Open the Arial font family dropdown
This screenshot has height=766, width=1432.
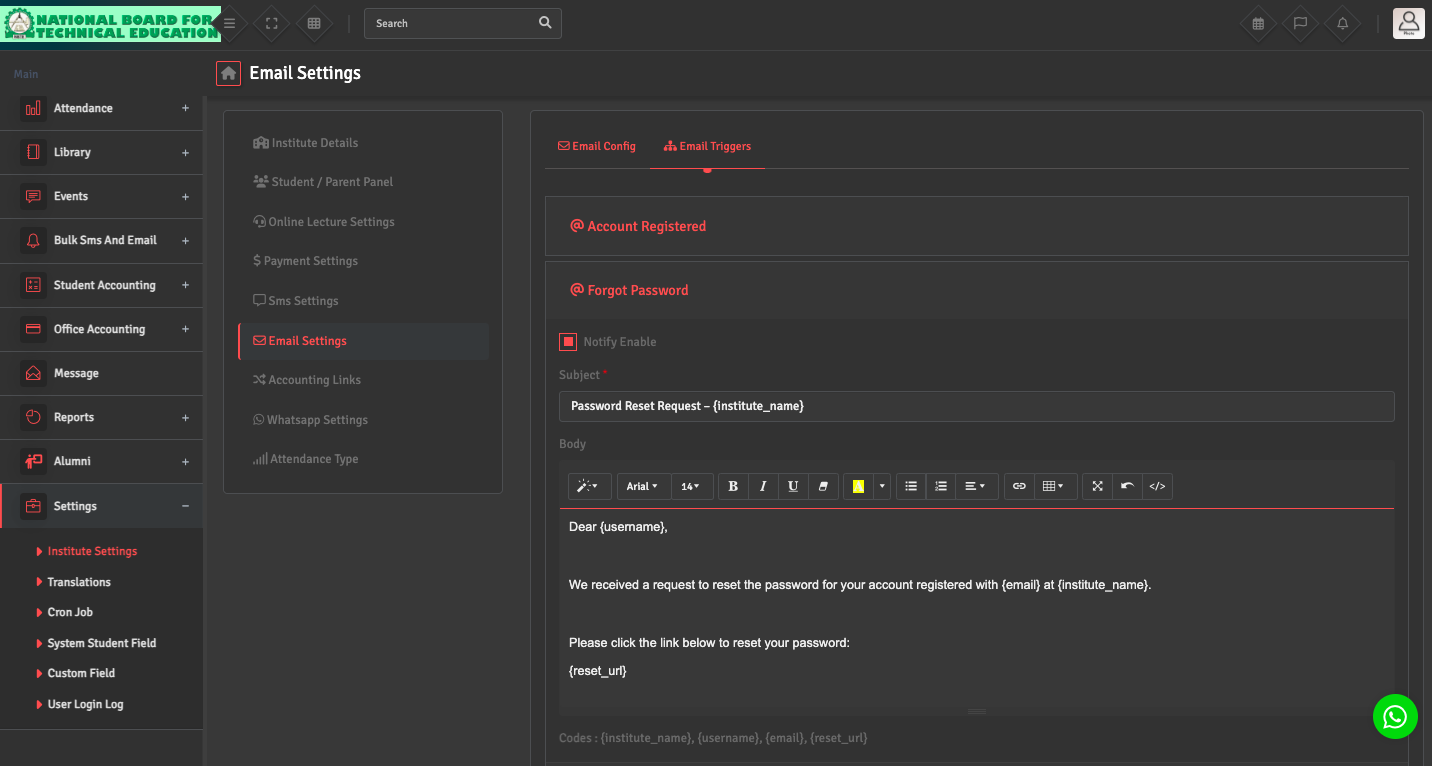click(x=642, y=486)
